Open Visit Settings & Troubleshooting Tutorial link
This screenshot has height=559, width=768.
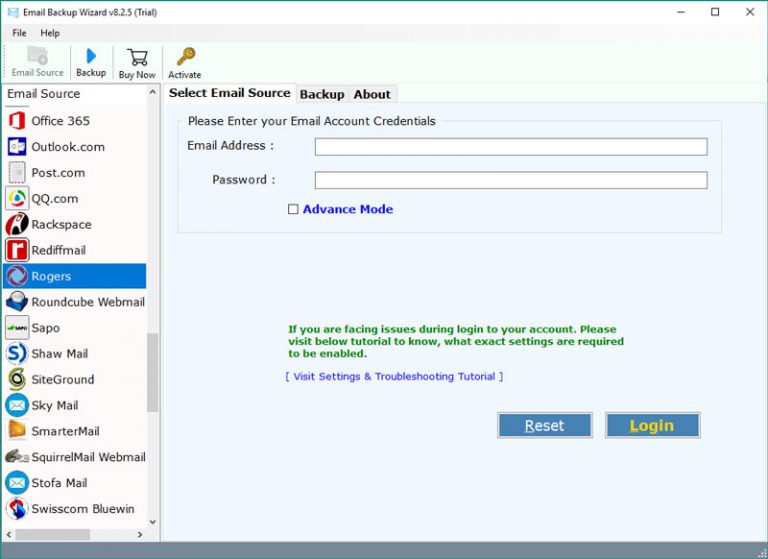394,376
